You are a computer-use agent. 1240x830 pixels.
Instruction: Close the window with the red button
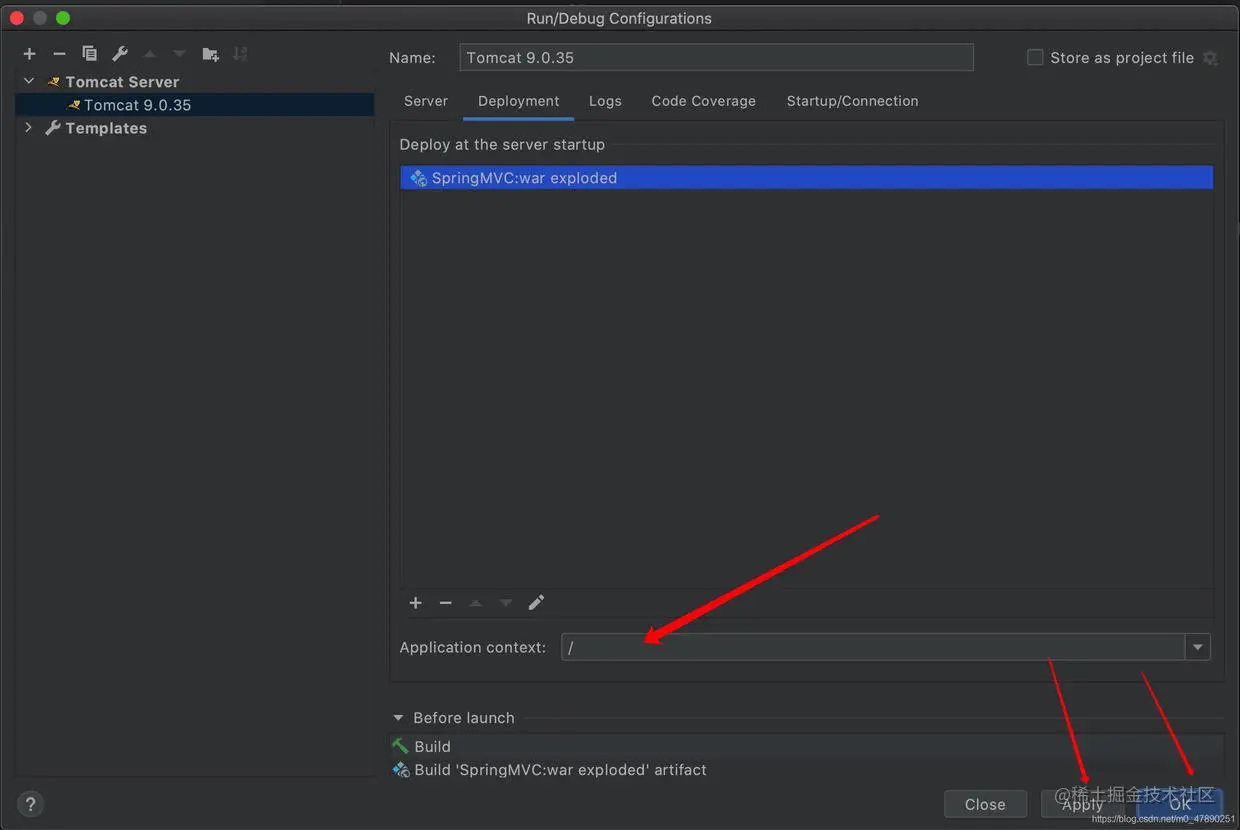16,18
